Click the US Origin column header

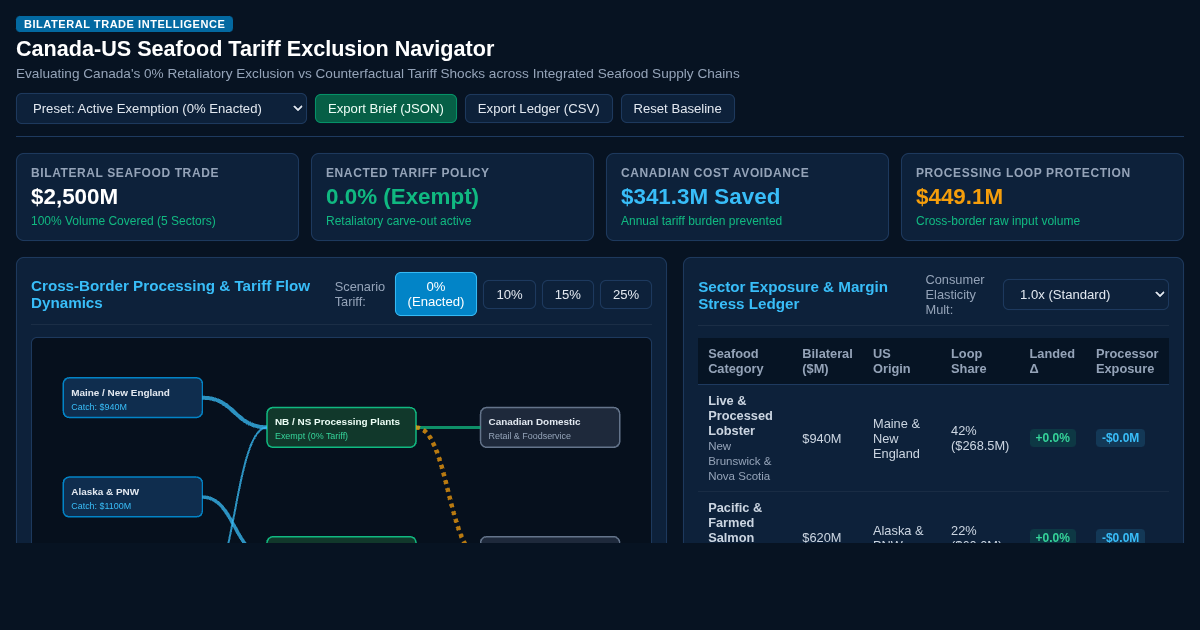[902, 361]
